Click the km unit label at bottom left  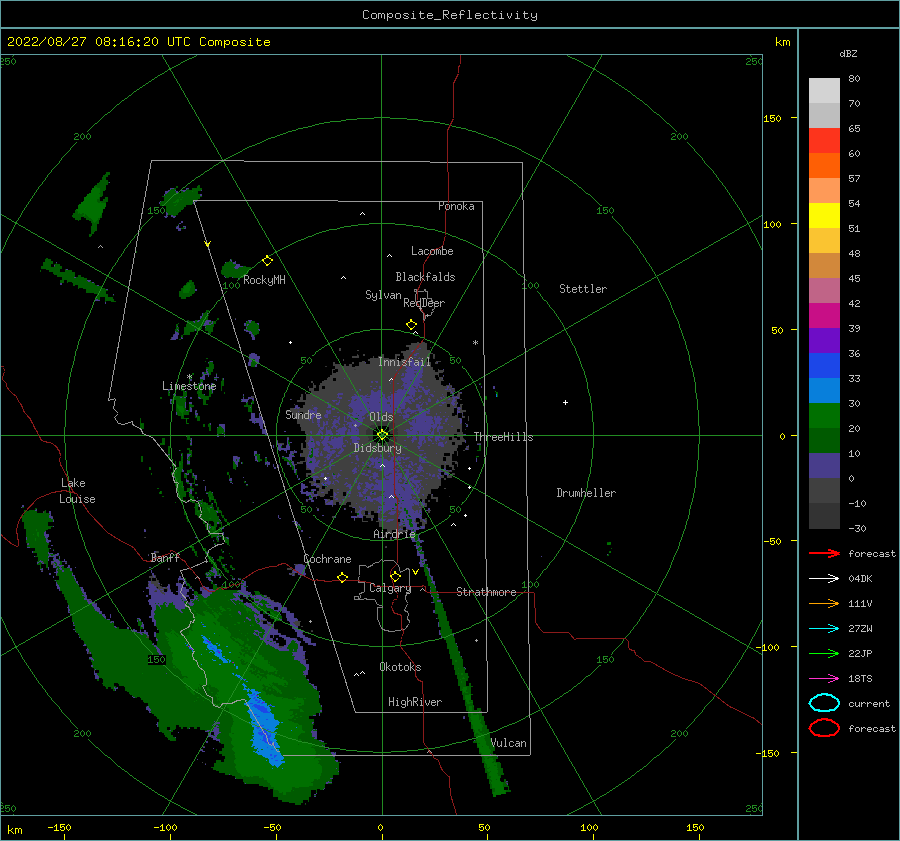14,830
